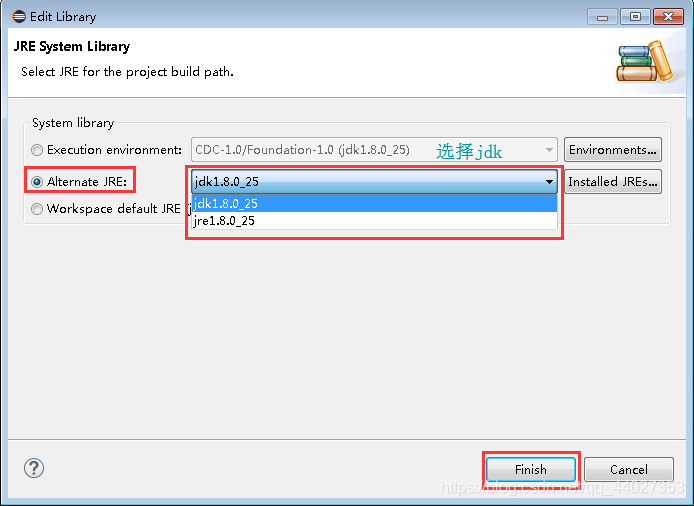The image size is (694, 506).
Task: Click the Environments... button
Action: [x=613, y=150]
